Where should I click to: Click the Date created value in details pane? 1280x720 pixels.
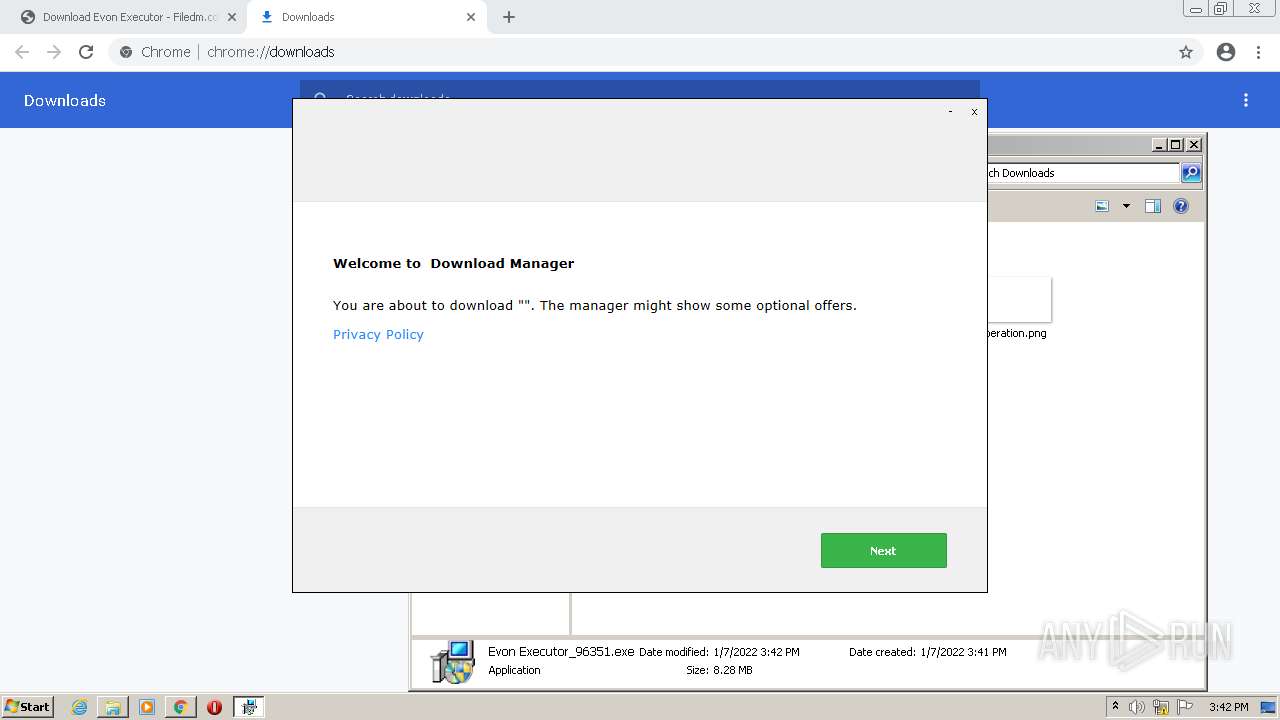pos(963,652)
